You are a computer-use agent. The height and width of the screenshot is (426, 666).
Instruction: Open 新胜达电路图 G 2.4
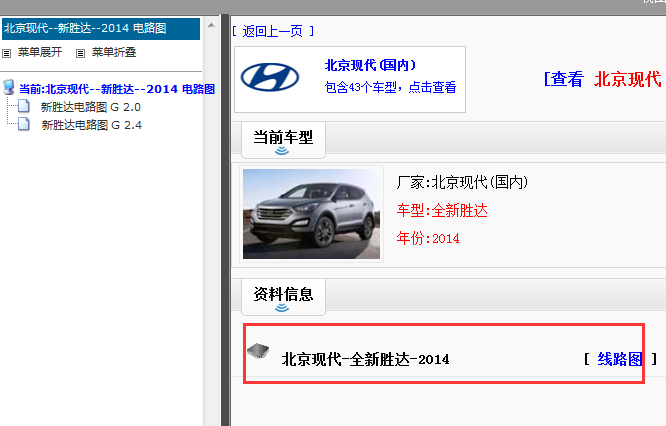(91, 125)
